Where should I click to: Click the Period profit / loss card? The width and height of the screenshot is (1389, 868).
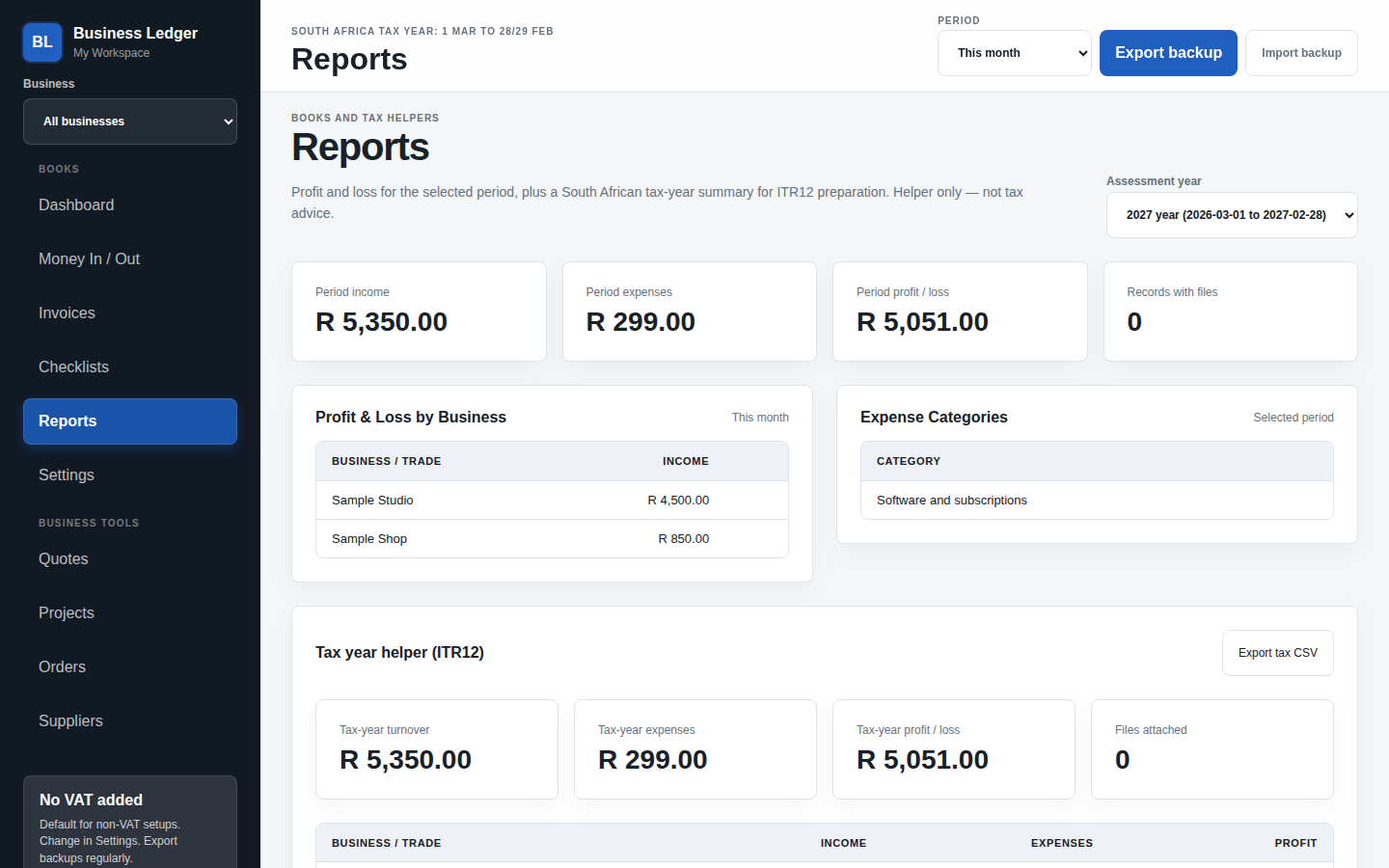tap(960, 312)
